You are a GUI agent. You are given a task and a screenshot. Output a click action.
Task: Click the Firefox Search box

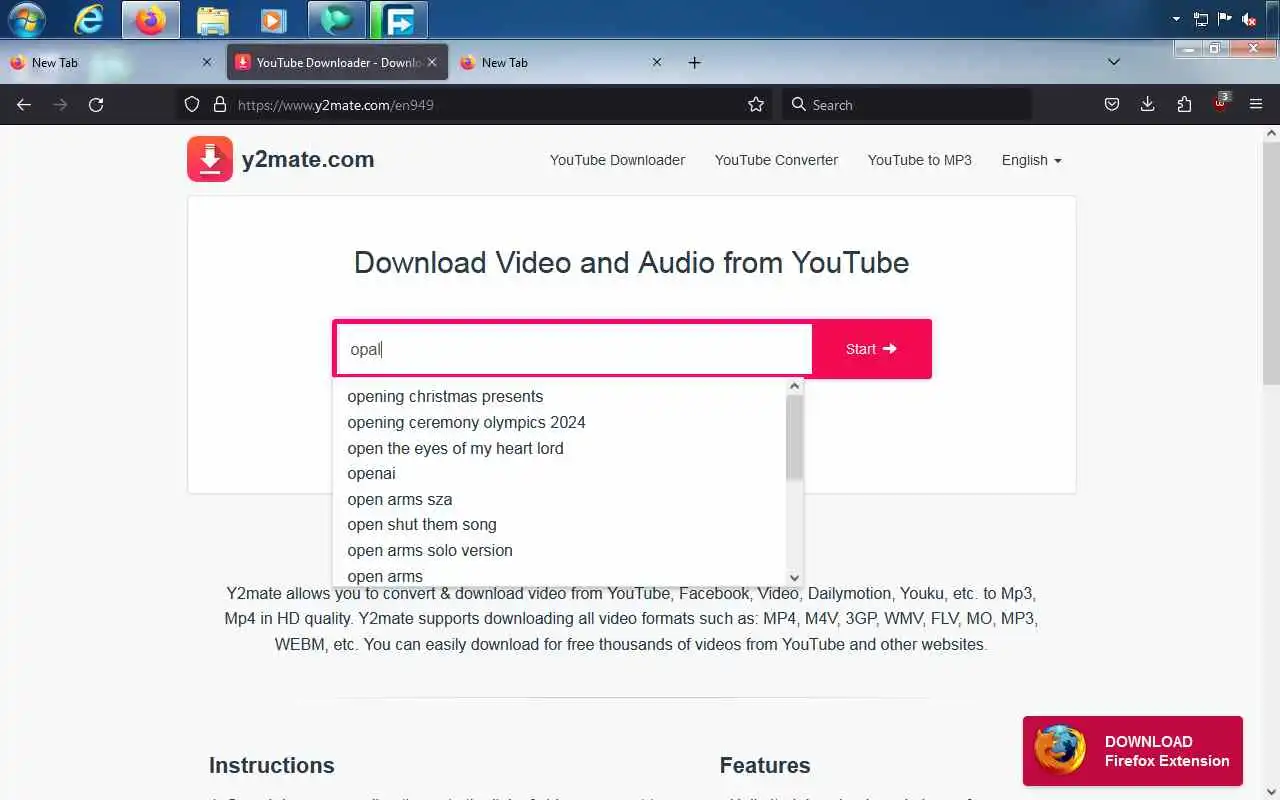(x=906, y=104)
